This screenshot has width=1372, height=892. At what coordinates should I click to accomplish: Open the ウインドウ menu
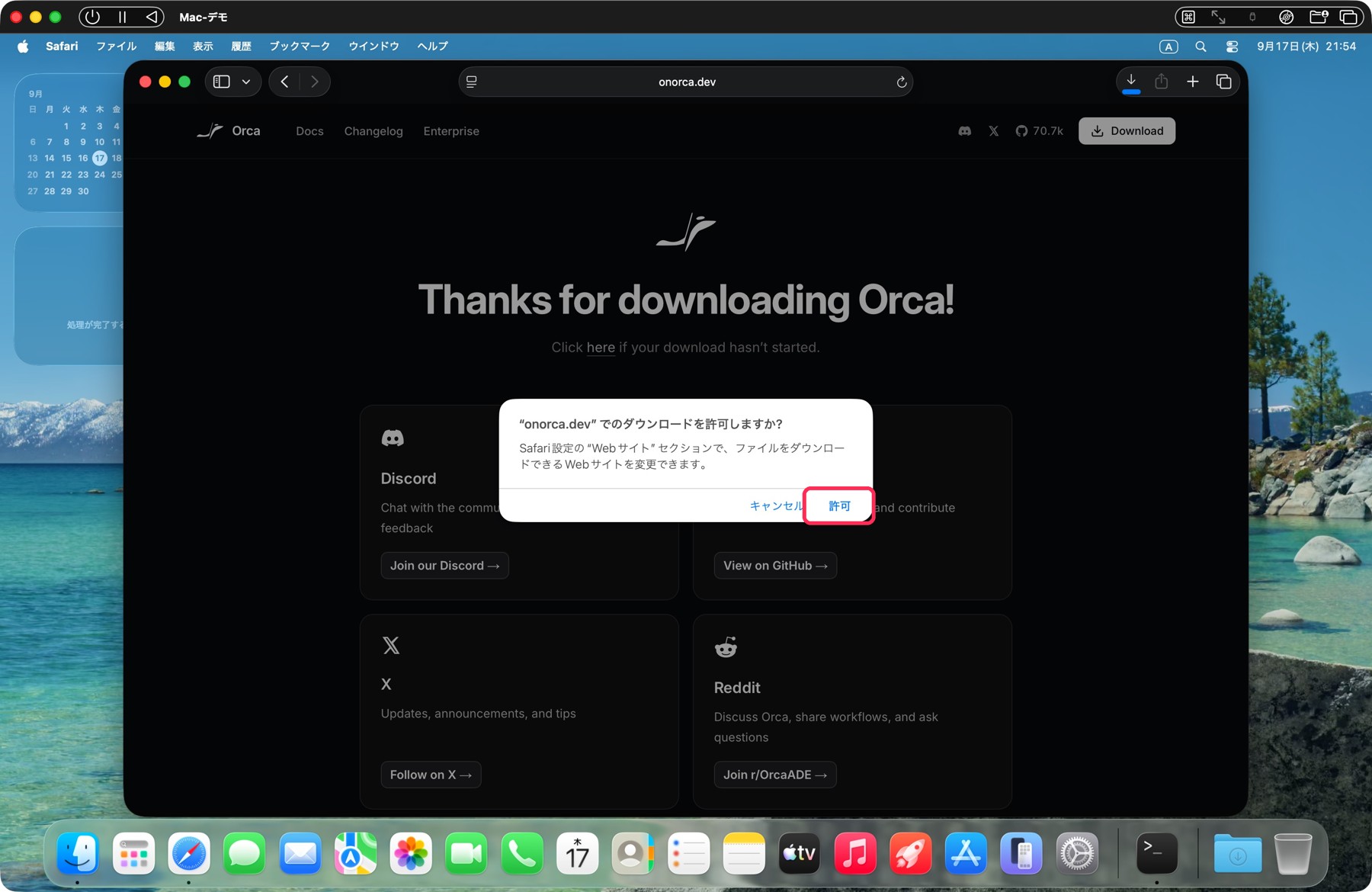373,47
